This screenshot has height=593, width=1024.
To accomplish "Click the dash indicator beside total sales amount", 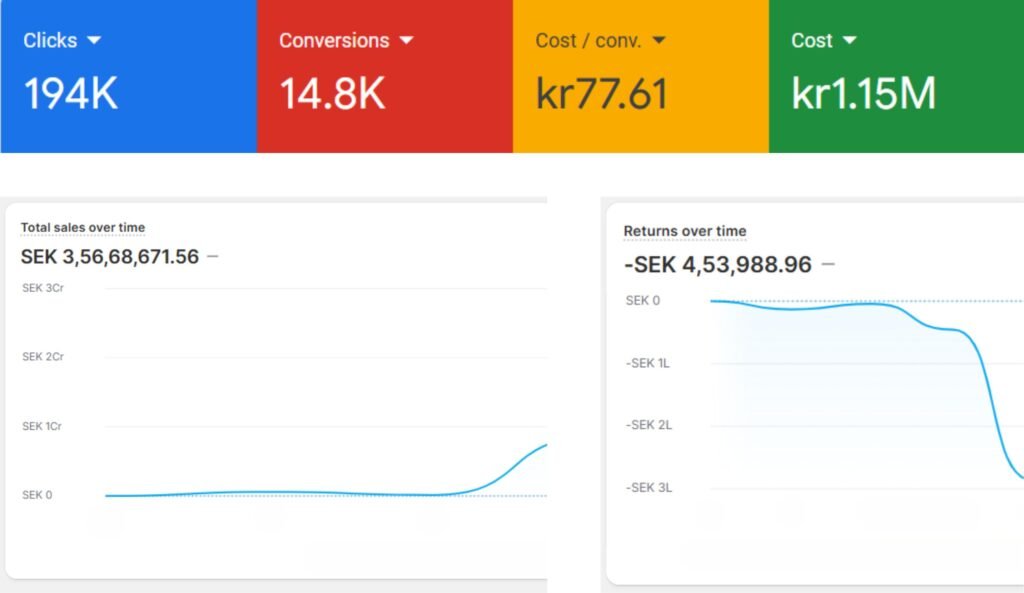I will click(x=212, y=257).
